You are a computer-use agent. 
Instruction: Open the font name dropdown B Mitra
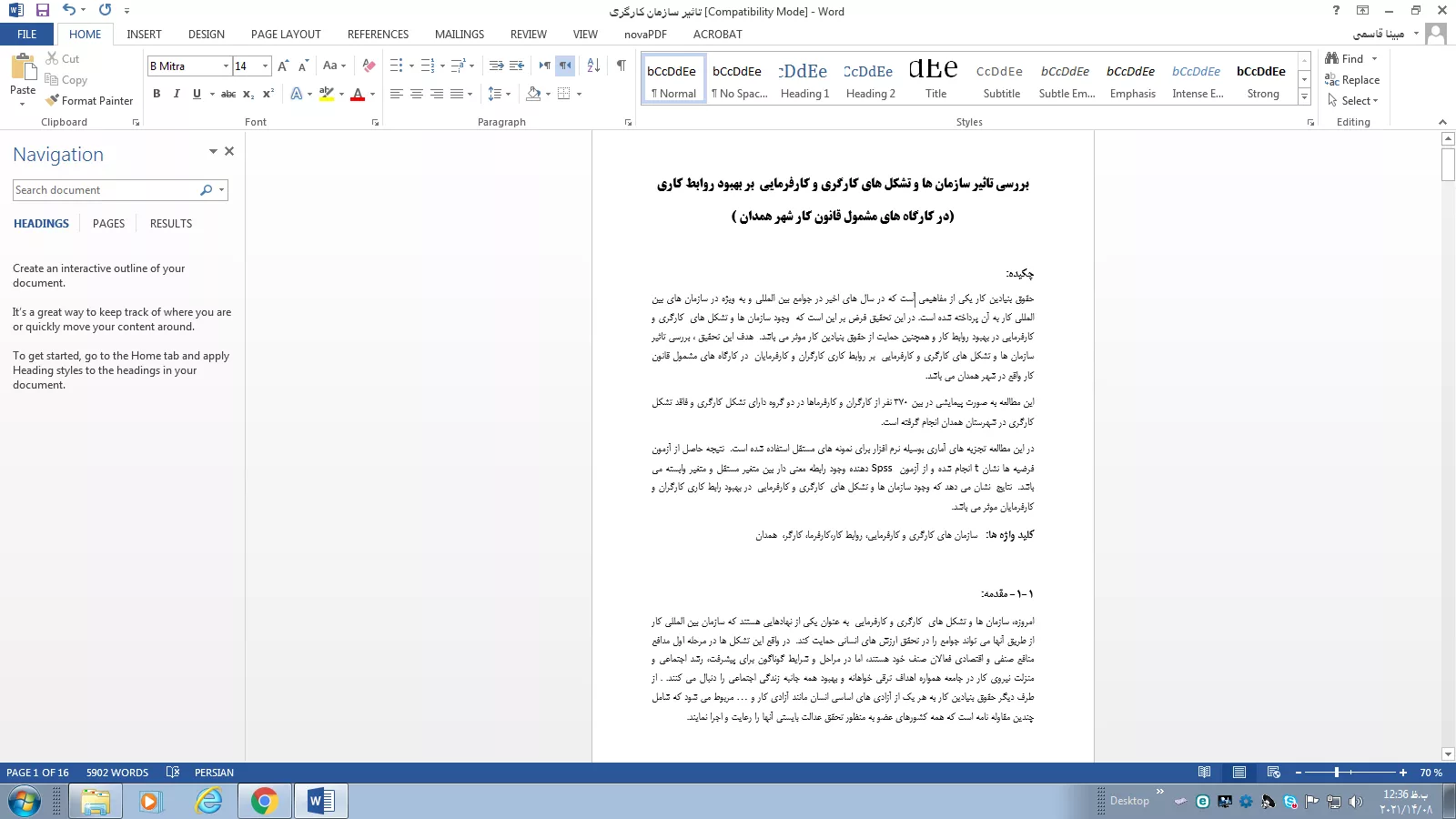(x=226, y=66)
